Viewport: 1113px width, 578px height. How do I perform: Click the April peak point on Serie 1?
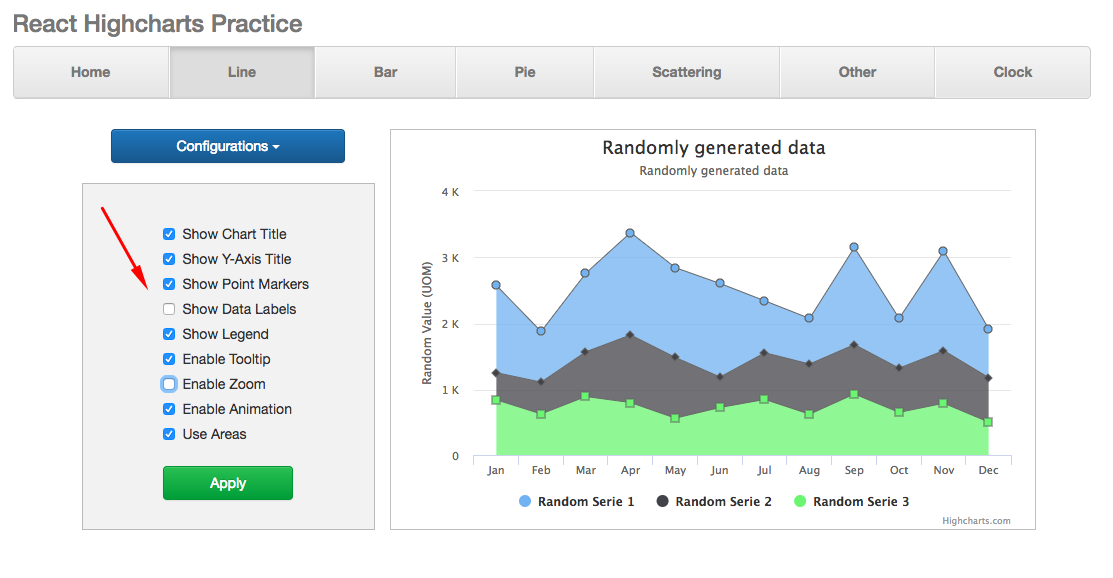click(630, 232)
